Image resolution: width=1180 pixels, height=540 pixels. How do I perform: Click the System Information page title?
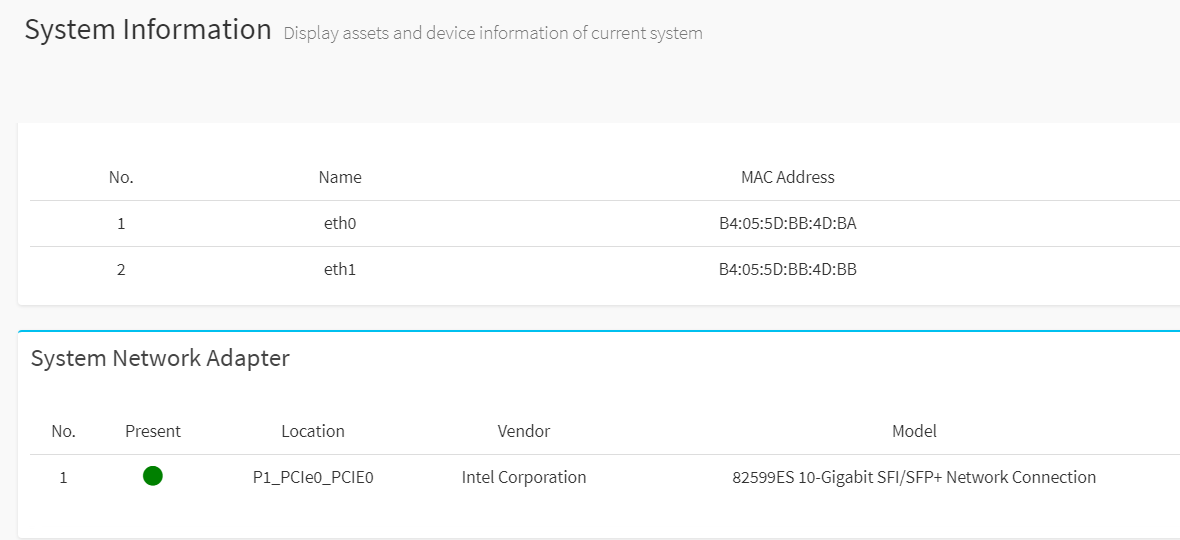pos(148,30)
